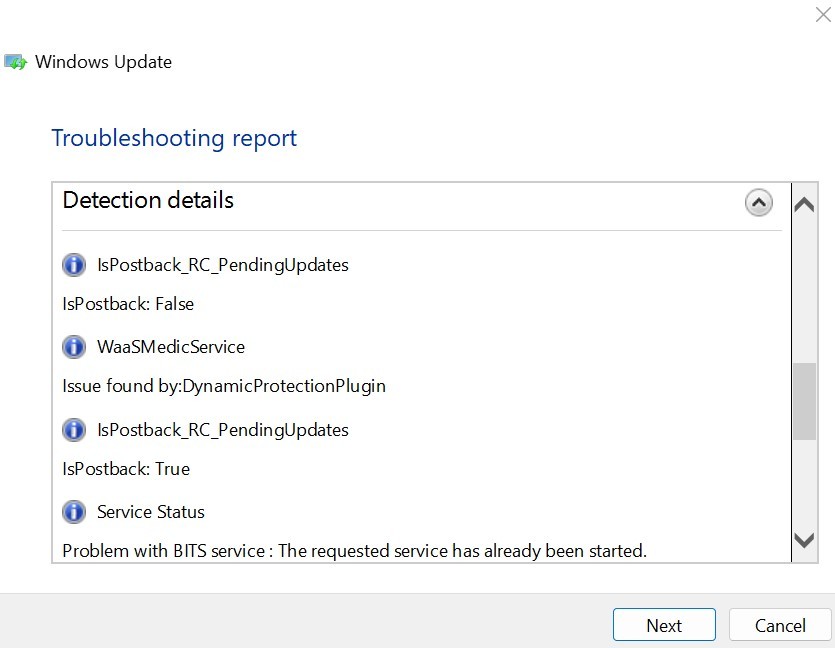This screenshot has width=835, height=648.
Task: Click info icon above 'IsPostback: False' line
Action: click(74, 265)
